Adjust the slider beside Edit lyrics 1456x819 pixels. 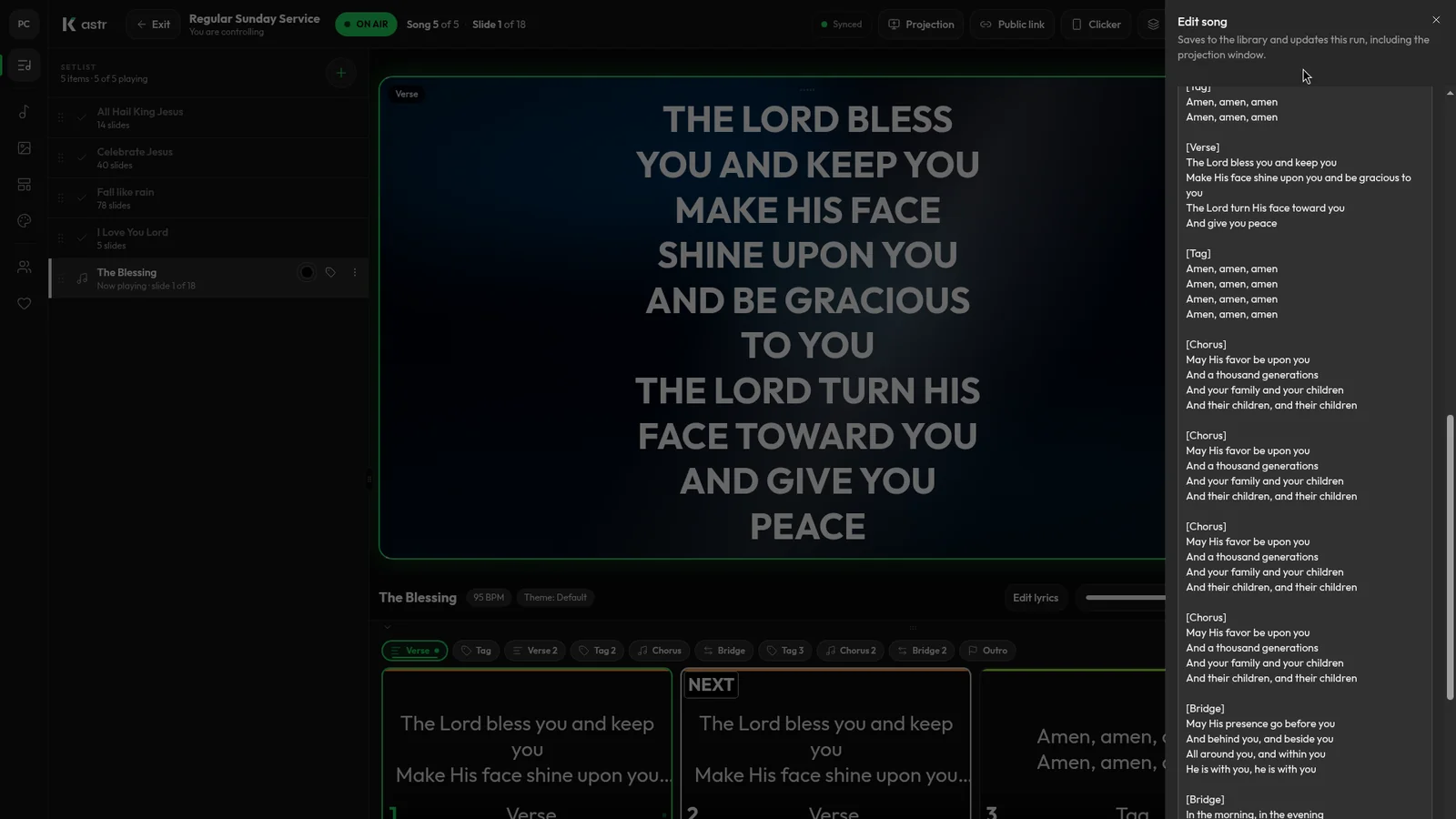1125,598
